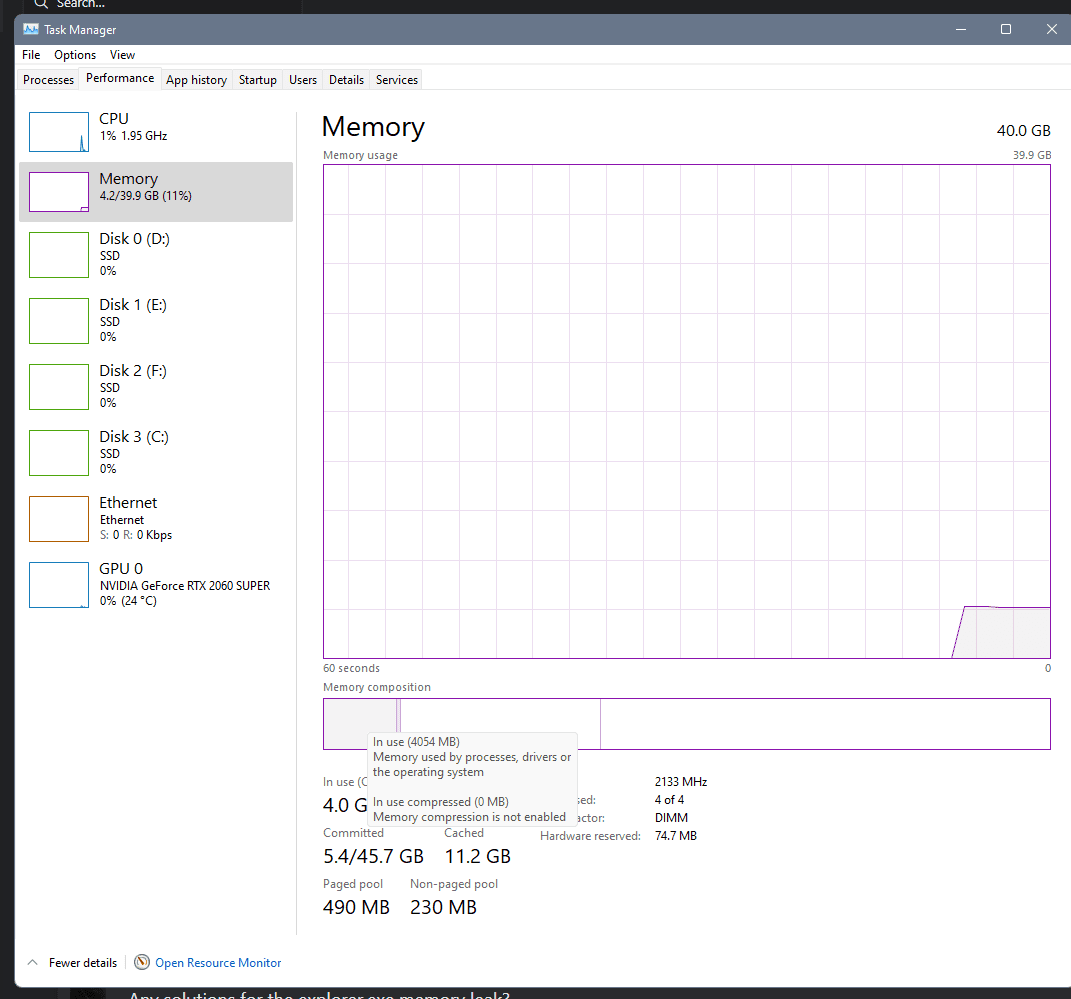This screenshot has width=1071, height=999.
Task: Switch to the Processes tab
Action: pyautogui.click(x=48, y=80)
